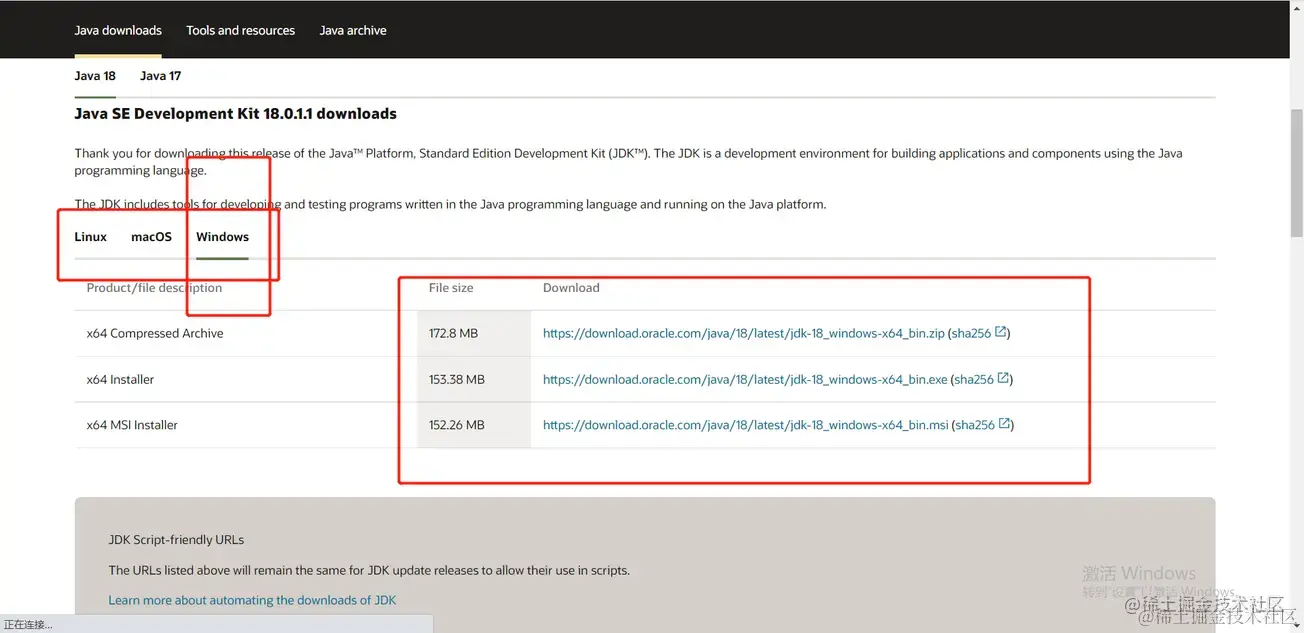Click the Product/file description column header
1304x633 pixels.
(x=154, y=288)
